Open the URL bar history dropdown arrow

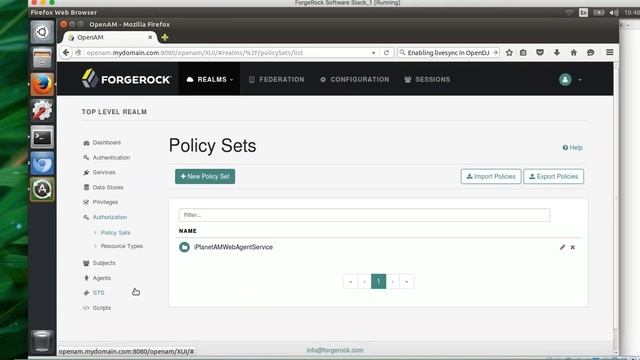click(x=373, y=53)
